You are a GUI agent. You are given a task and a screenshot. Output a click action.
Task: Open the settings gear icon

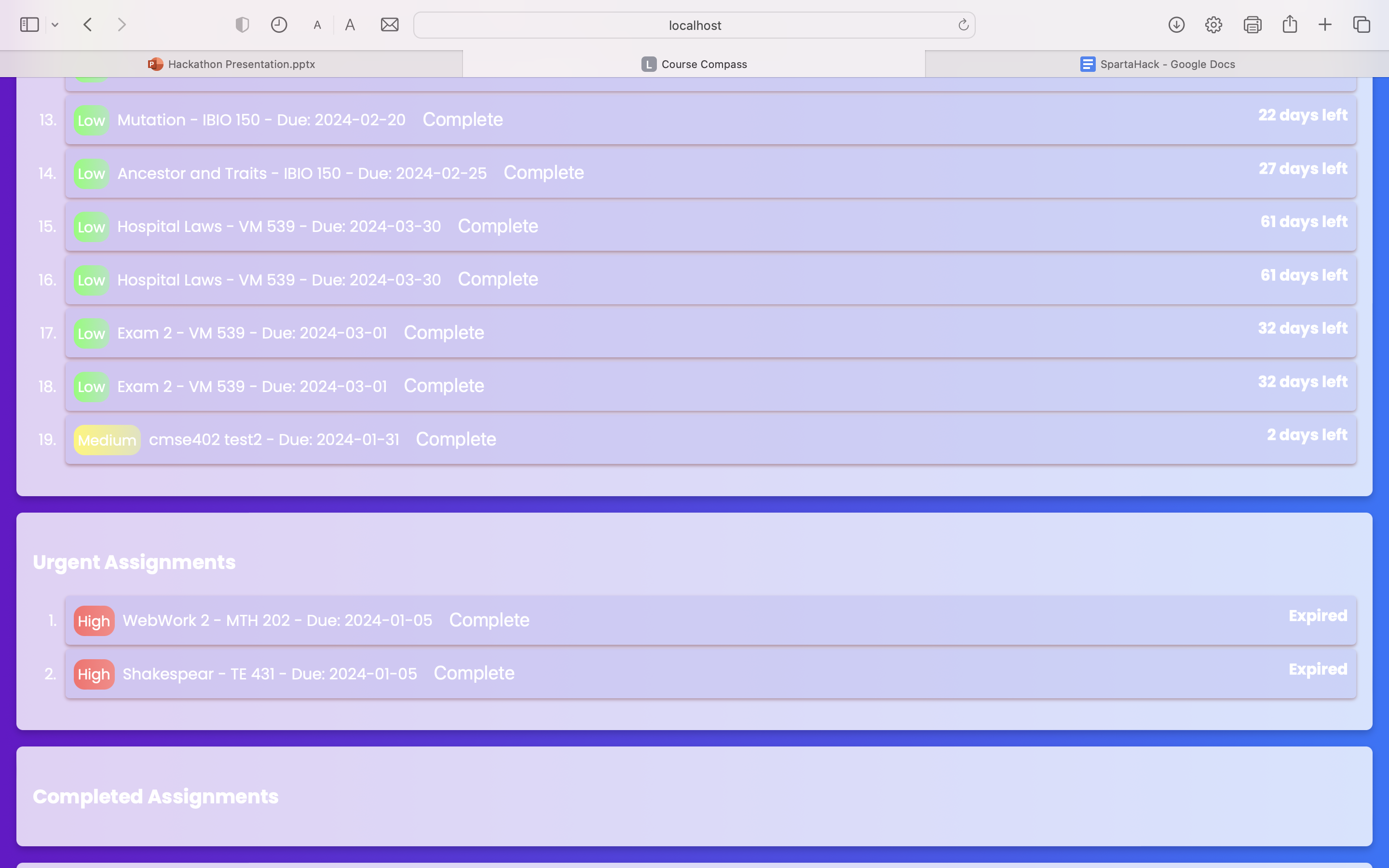pyautogui.click(x=1213, y=25)
